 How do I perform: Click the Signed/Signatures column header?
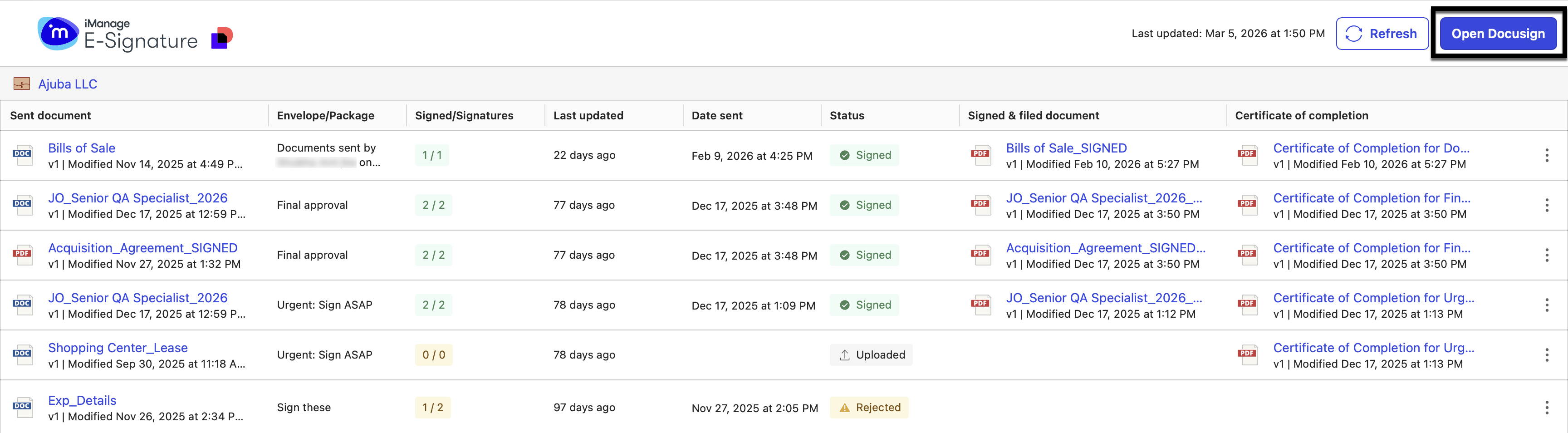465,116
